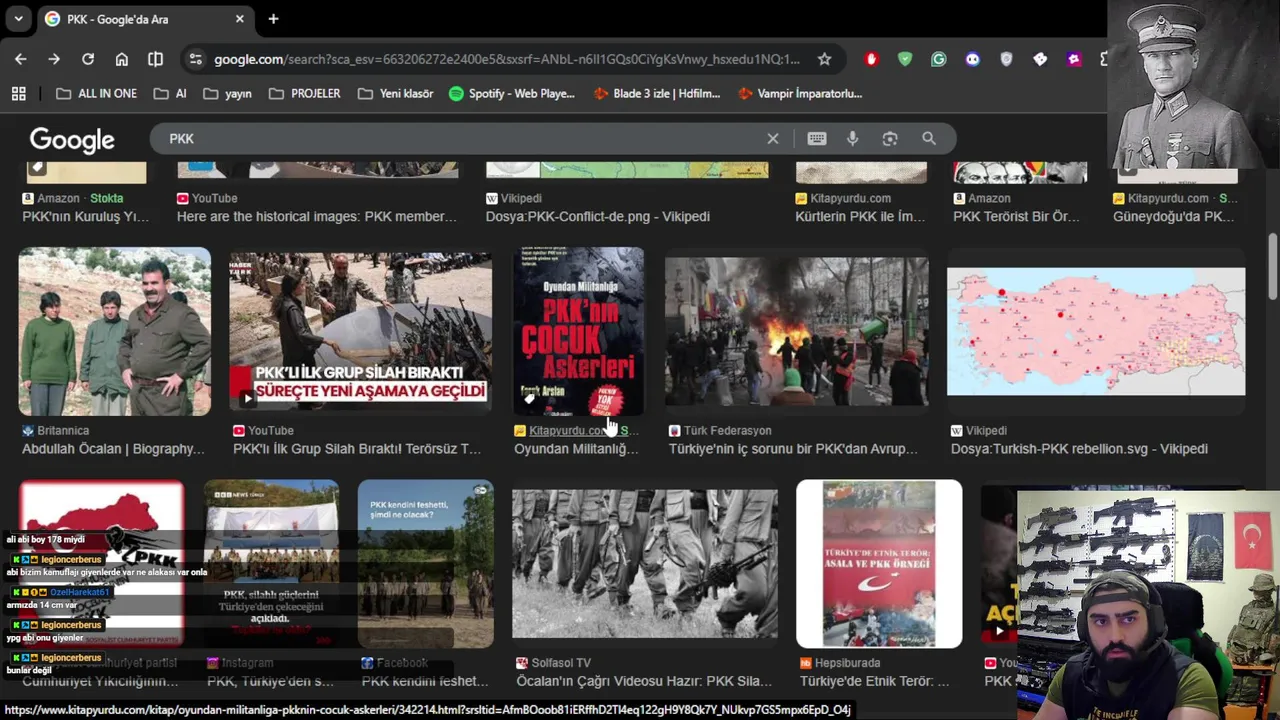Open the Abdullah Öcalan Britannica image

pyautogui.click(x=115, y=331)
